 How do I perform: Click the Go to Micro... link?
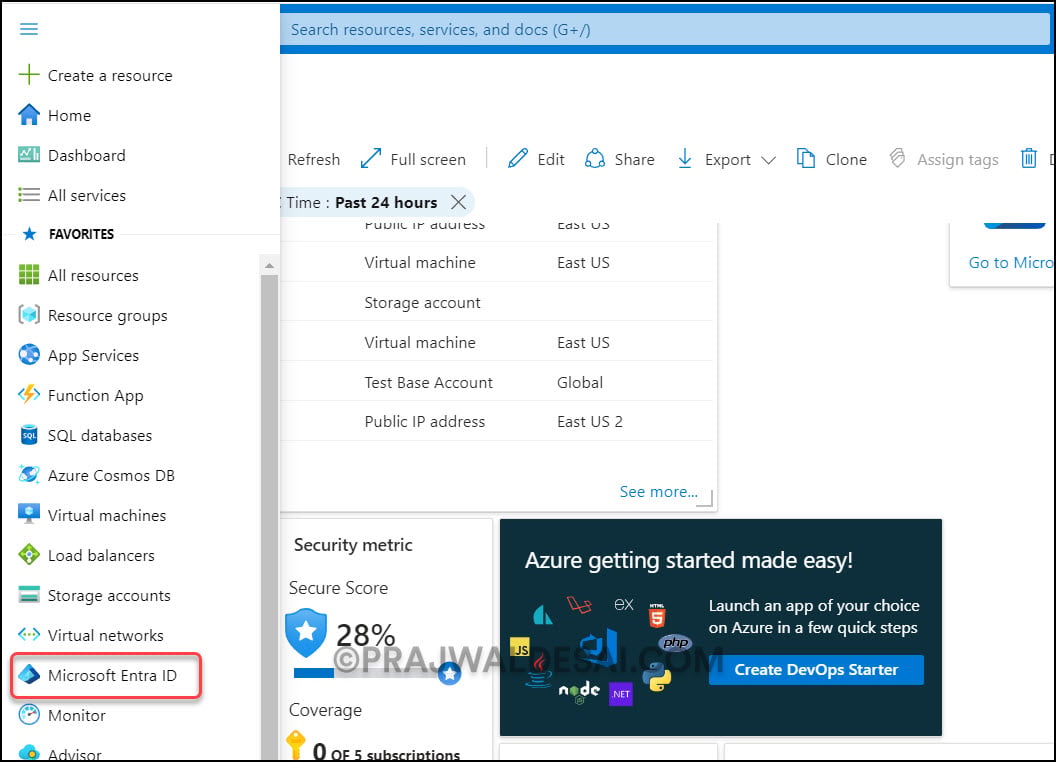[x=1010, y=263]
